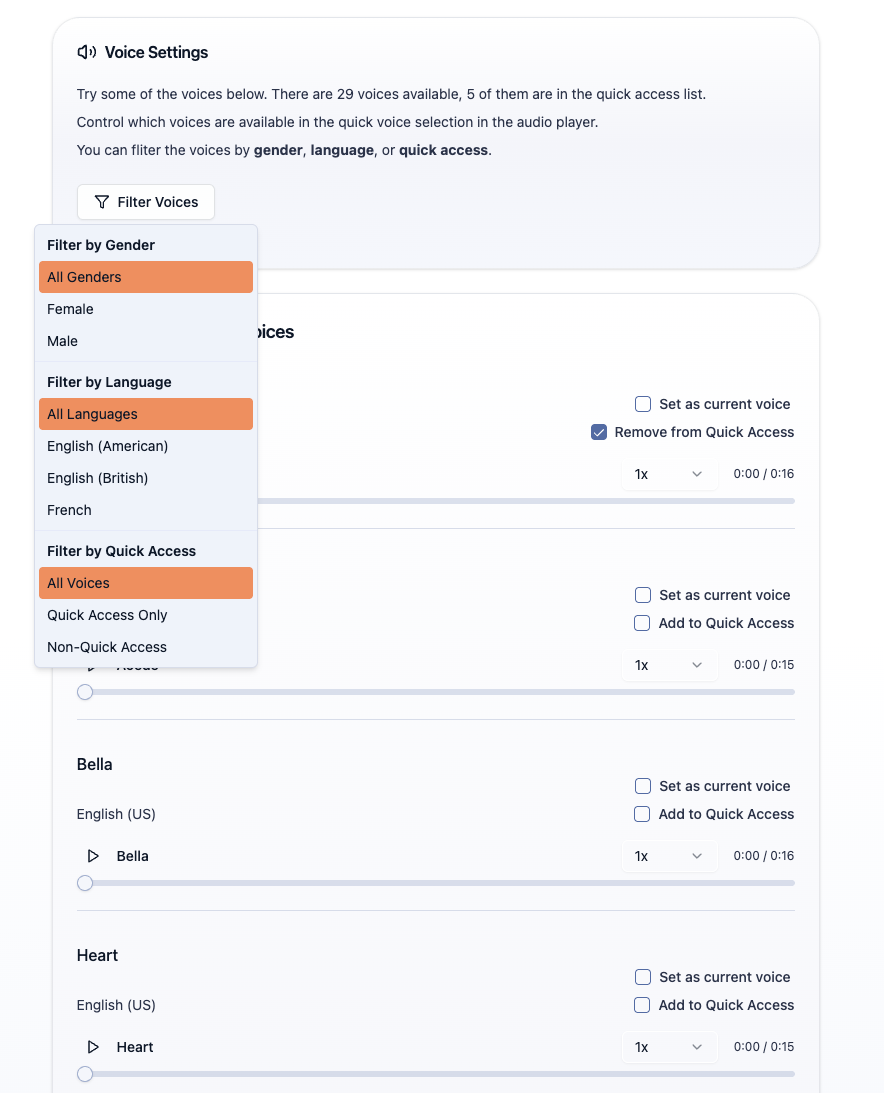Click the speaker icon beside Voice Settings heading
This screenshot has height=1093, width=884.
tap(86, 52)
